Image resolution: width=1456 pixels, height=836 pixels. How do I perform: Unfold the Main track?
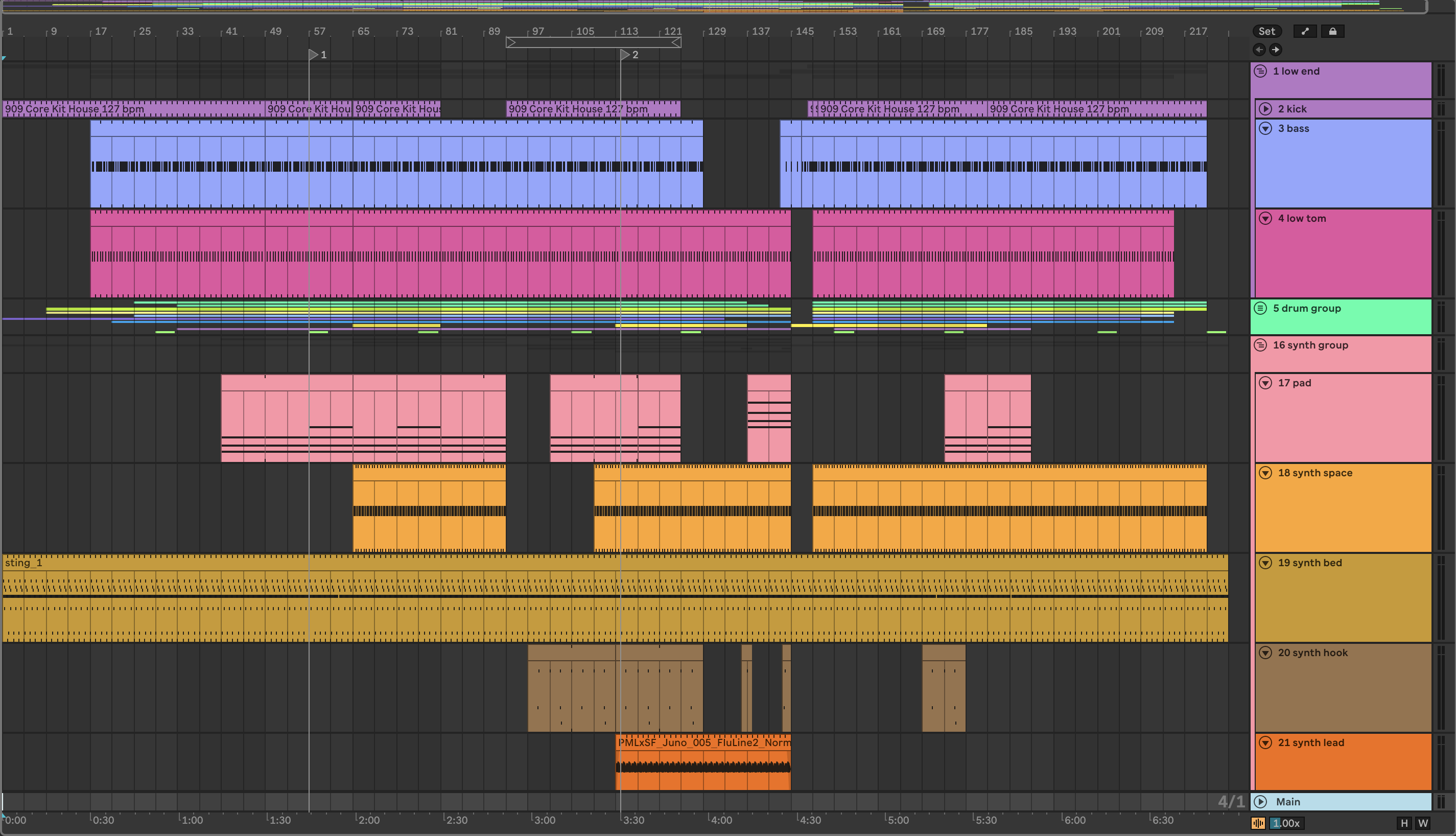[x=1260, y=802]
